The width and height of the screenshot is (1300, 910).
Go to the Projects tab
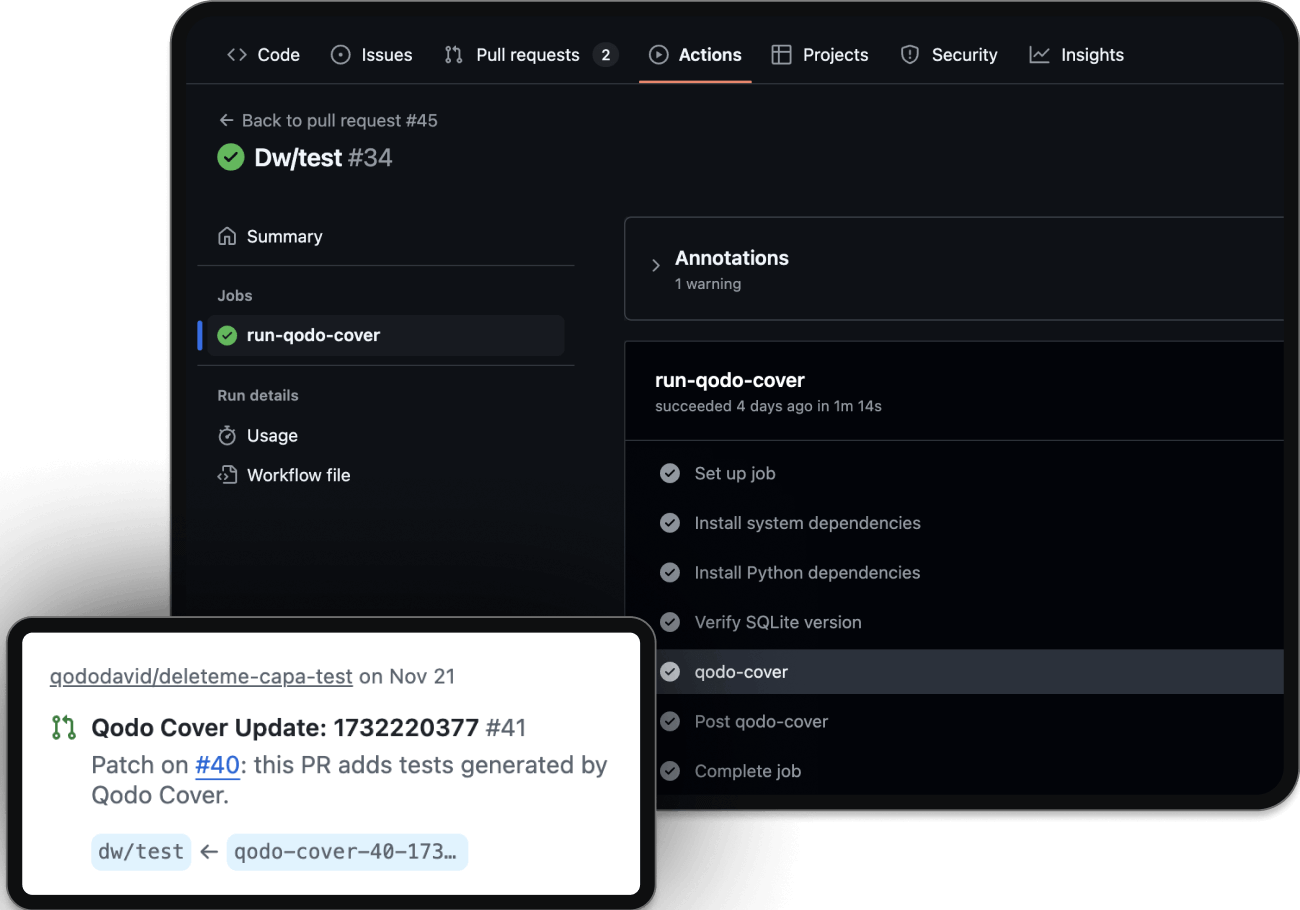tap(820, 55)
